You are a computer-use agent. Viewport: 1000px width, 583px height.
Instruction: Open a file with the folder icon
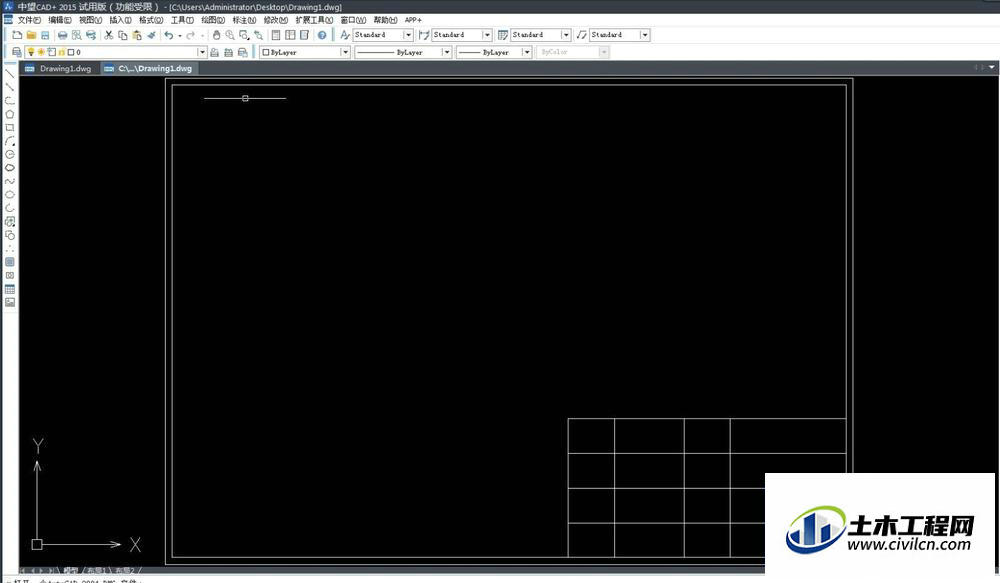point(31,35)
